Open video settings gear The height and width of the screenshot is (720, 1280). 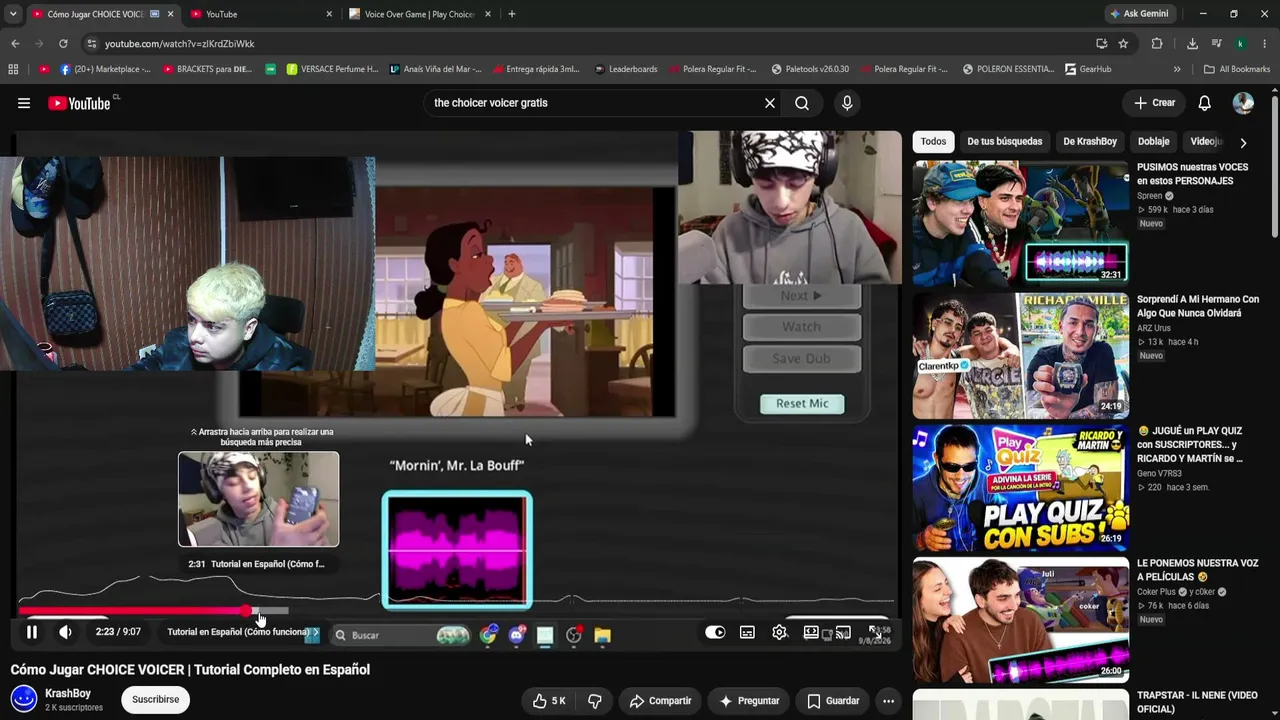pyautogui.click(x=780, y=632)
